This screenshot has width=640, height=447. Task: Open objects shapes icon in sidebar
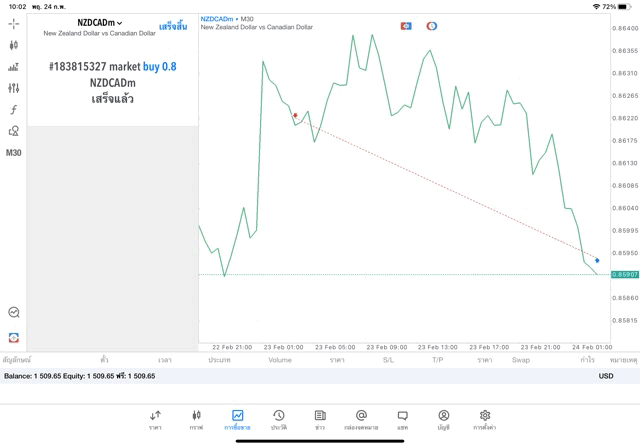[13, 131]
